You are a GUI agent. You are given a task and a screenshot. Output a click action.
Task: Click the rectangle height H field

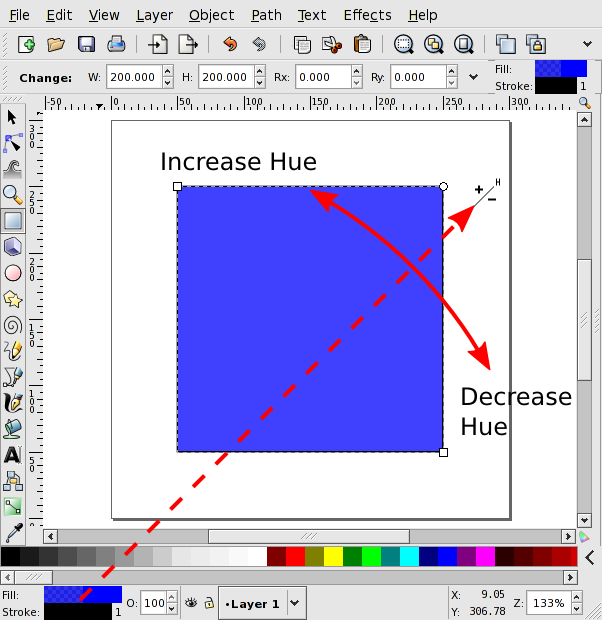pyautogui.click(x=226, y=77)
